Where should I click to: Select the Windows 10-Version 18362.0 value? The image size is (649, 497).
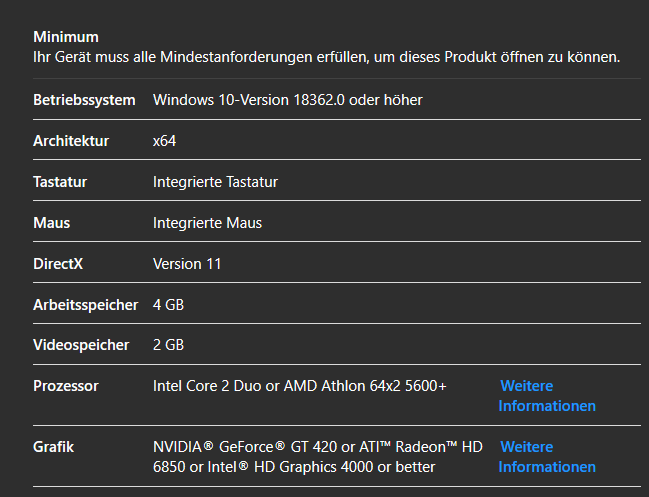coord(288,100)
